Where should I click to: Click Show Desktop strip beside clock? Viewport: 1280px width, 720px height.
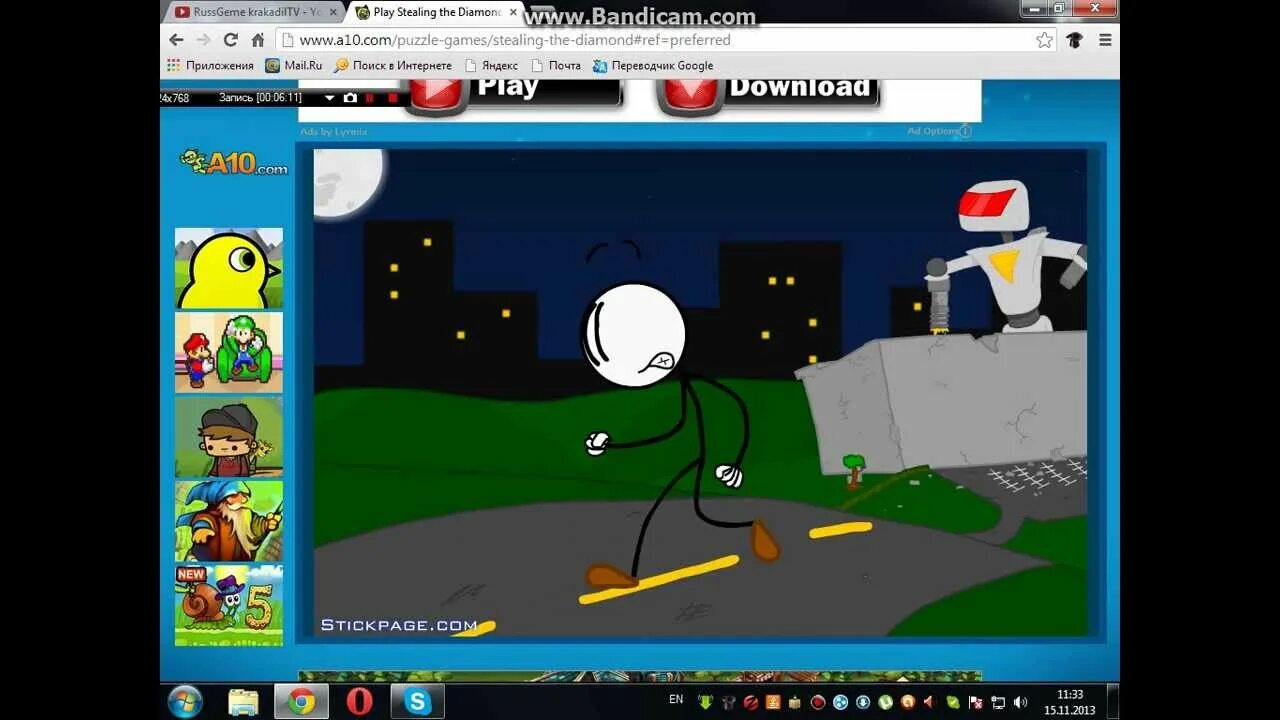[x=1113, y=702]
